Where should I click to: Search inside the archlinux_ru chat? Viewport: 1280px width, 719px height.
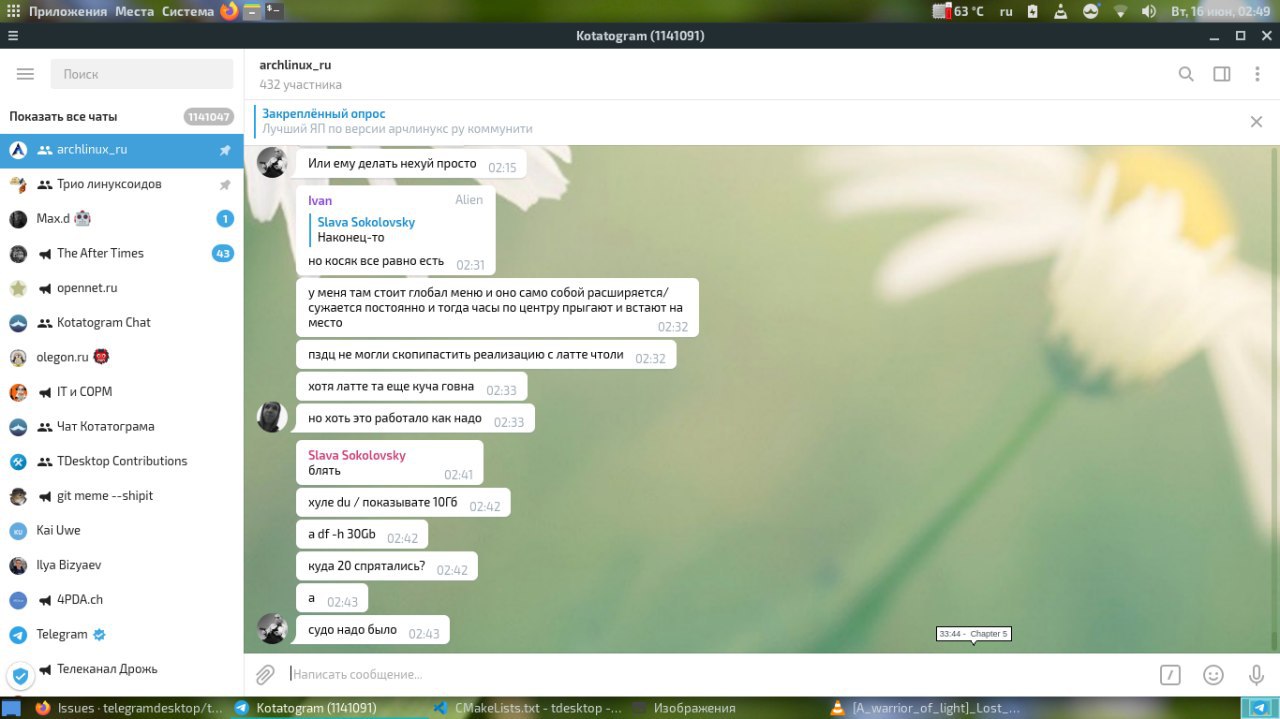tap(1186, 74)
